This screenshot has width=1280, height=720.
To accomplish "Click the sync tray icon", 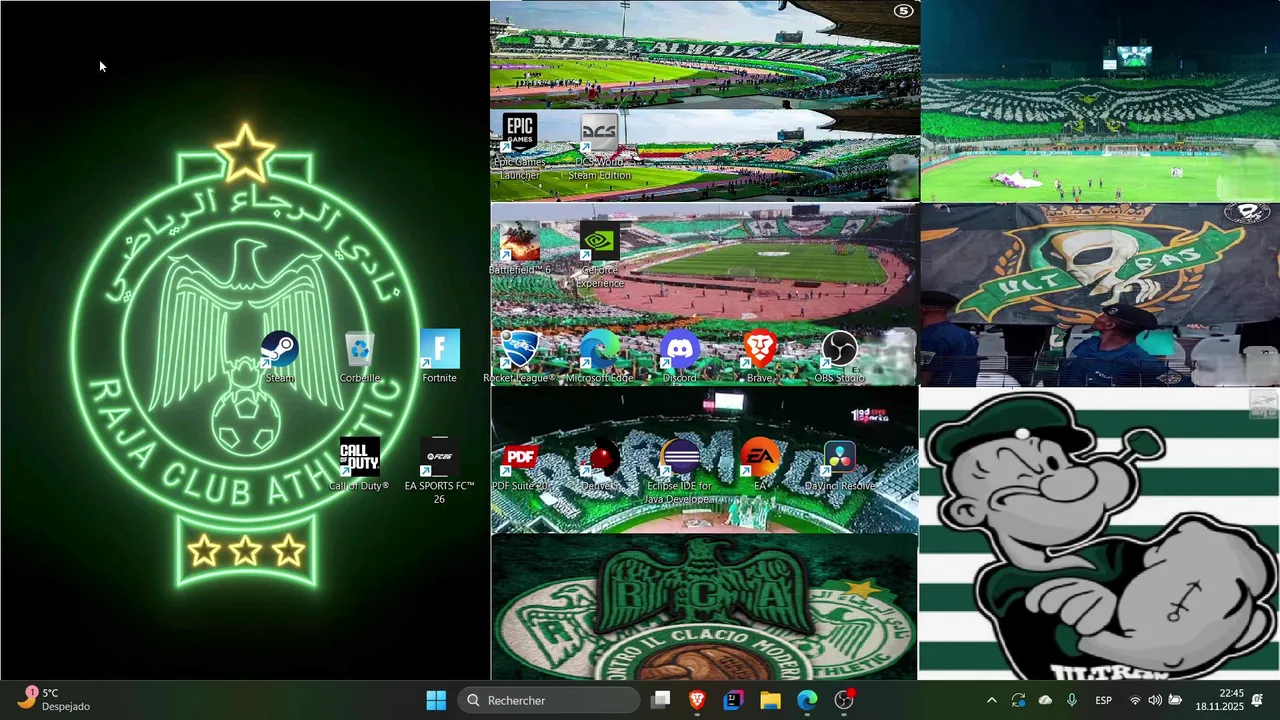I will point(1018,700).
